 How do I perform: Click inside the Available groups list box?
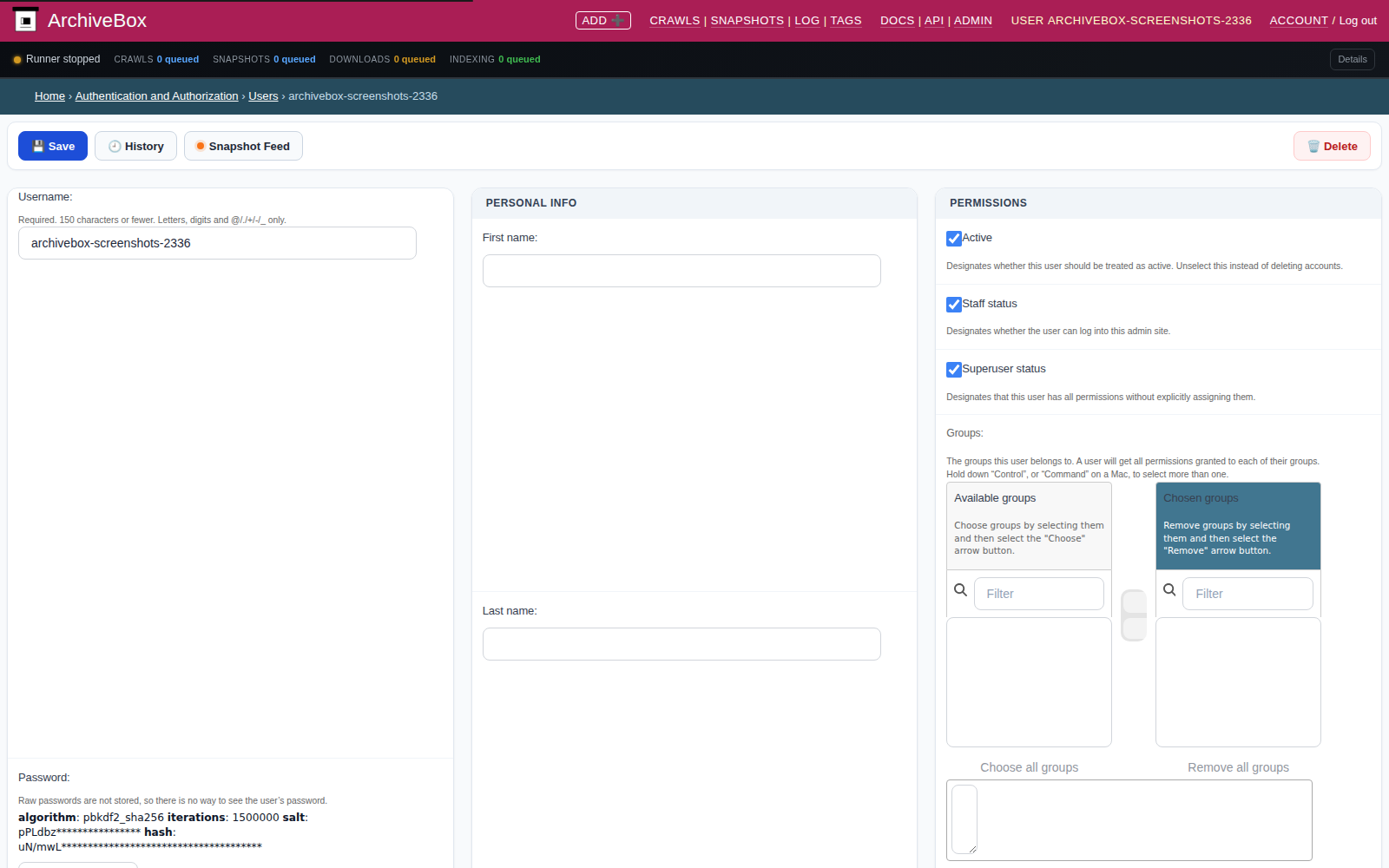[x=1029, y=682]
